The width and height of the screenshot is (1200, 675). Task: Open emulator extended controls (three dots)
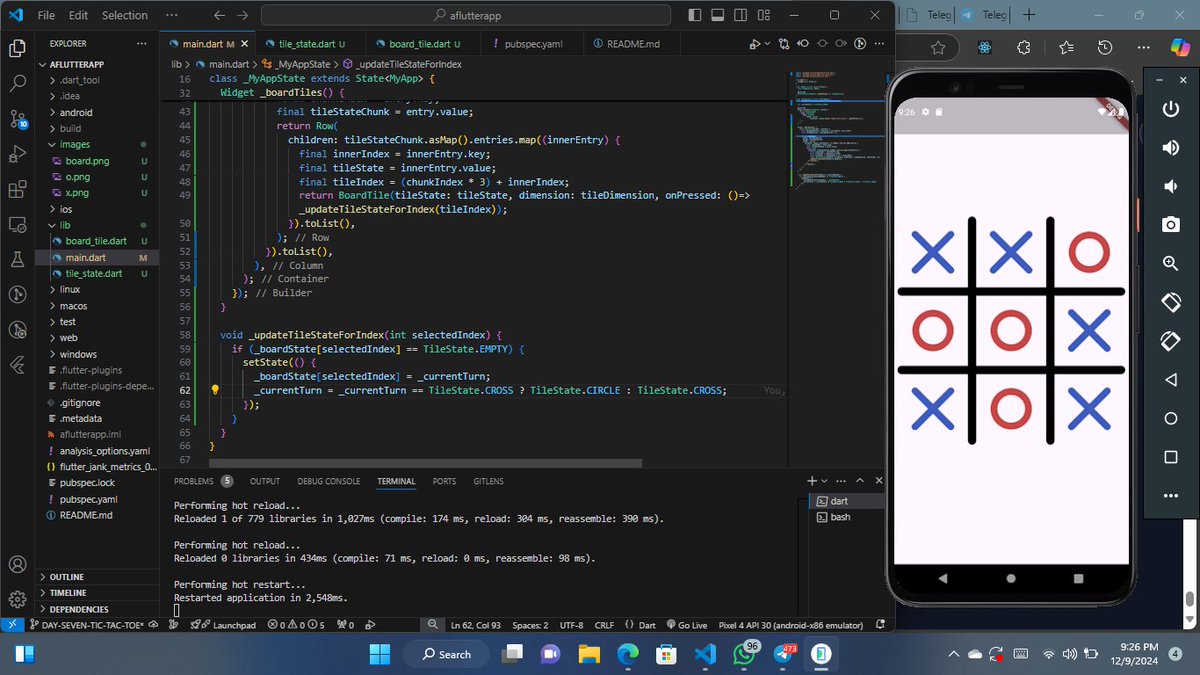click(1170, 496)
